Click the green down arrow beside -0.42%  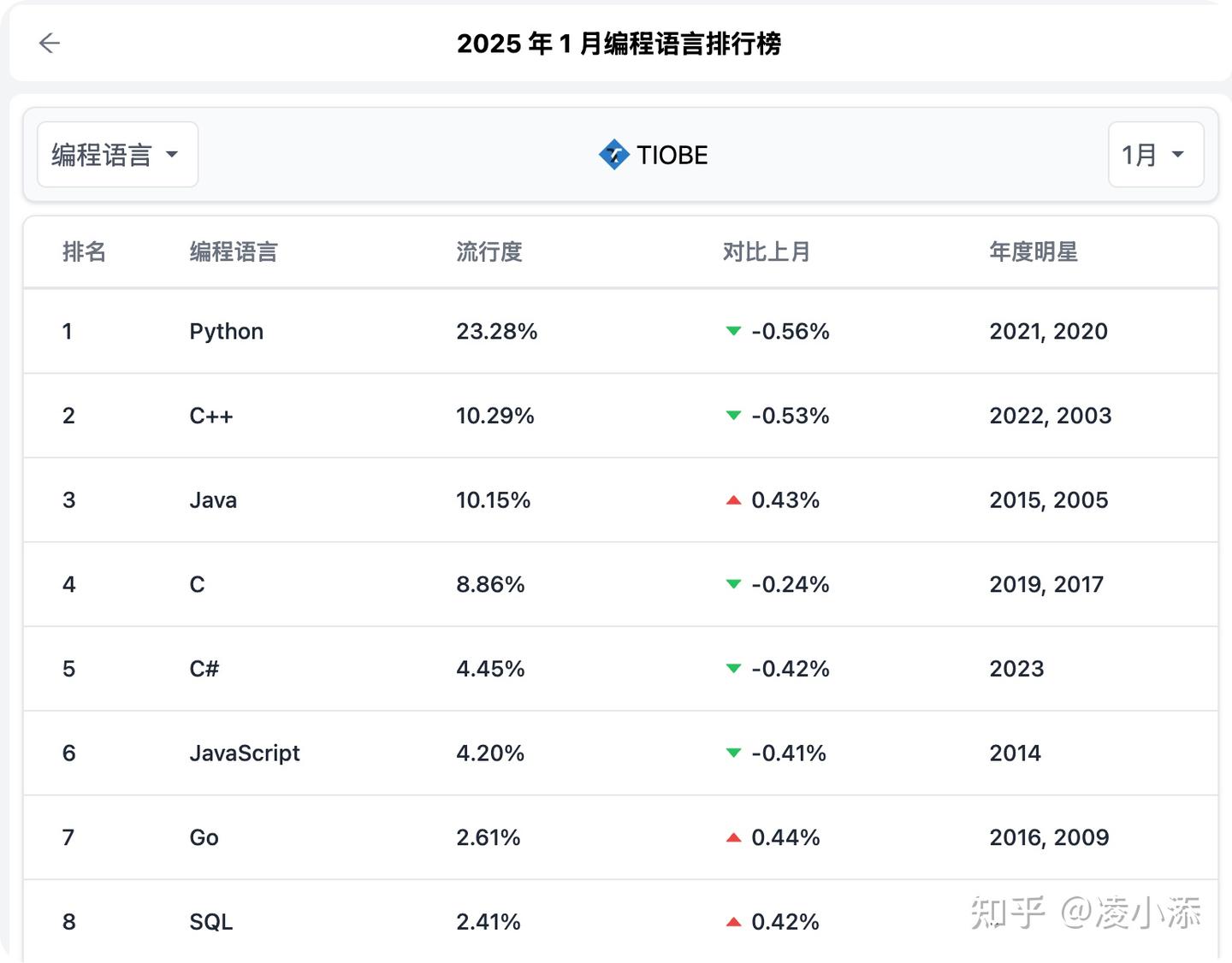733,669
